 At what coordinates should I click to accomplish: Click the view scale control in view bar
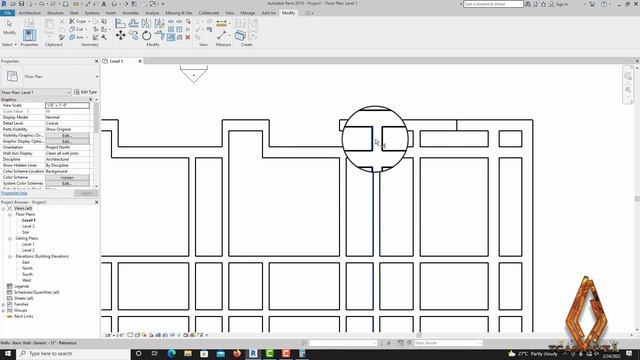point(114,335)
